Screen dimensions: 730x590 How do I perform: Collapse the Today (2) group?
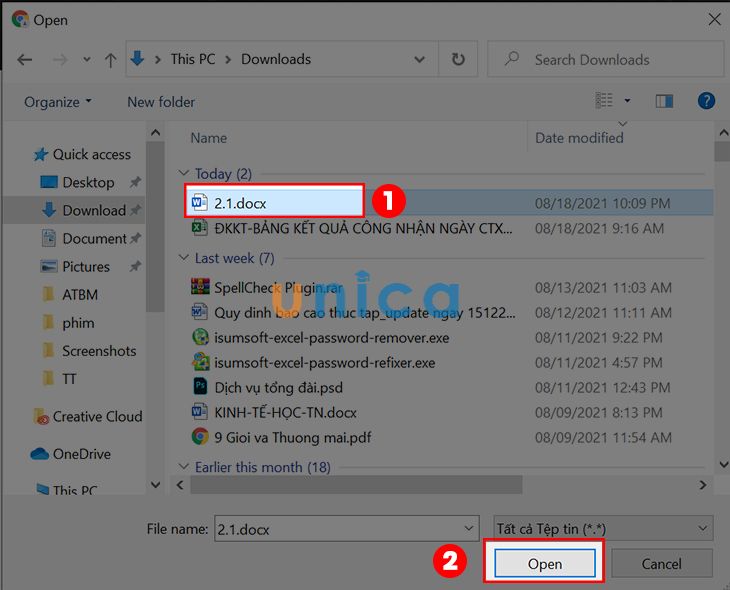183,173
